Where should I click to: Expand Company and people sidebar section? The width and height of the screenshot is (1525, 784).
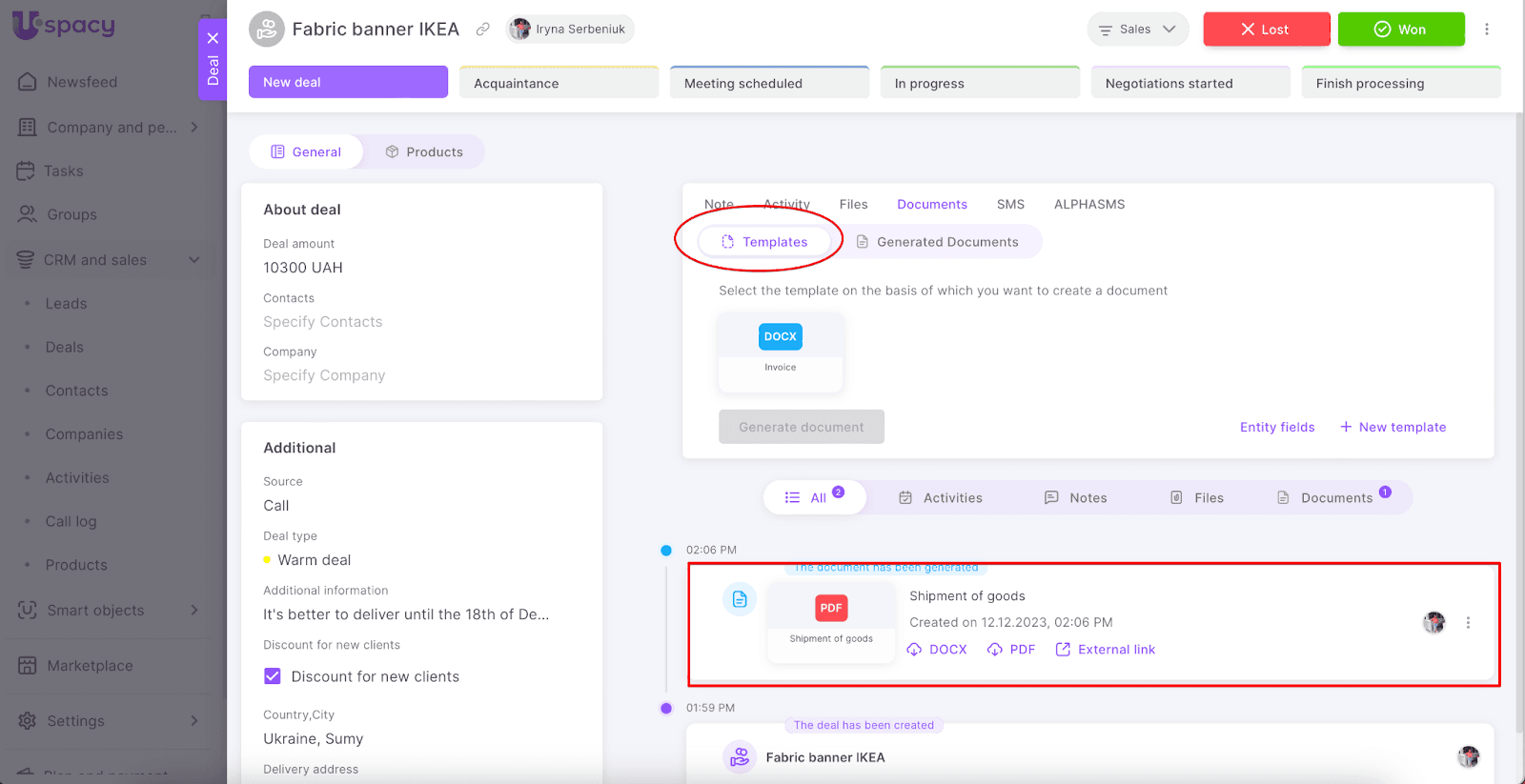pyautogui.click(x=194, y=127)
